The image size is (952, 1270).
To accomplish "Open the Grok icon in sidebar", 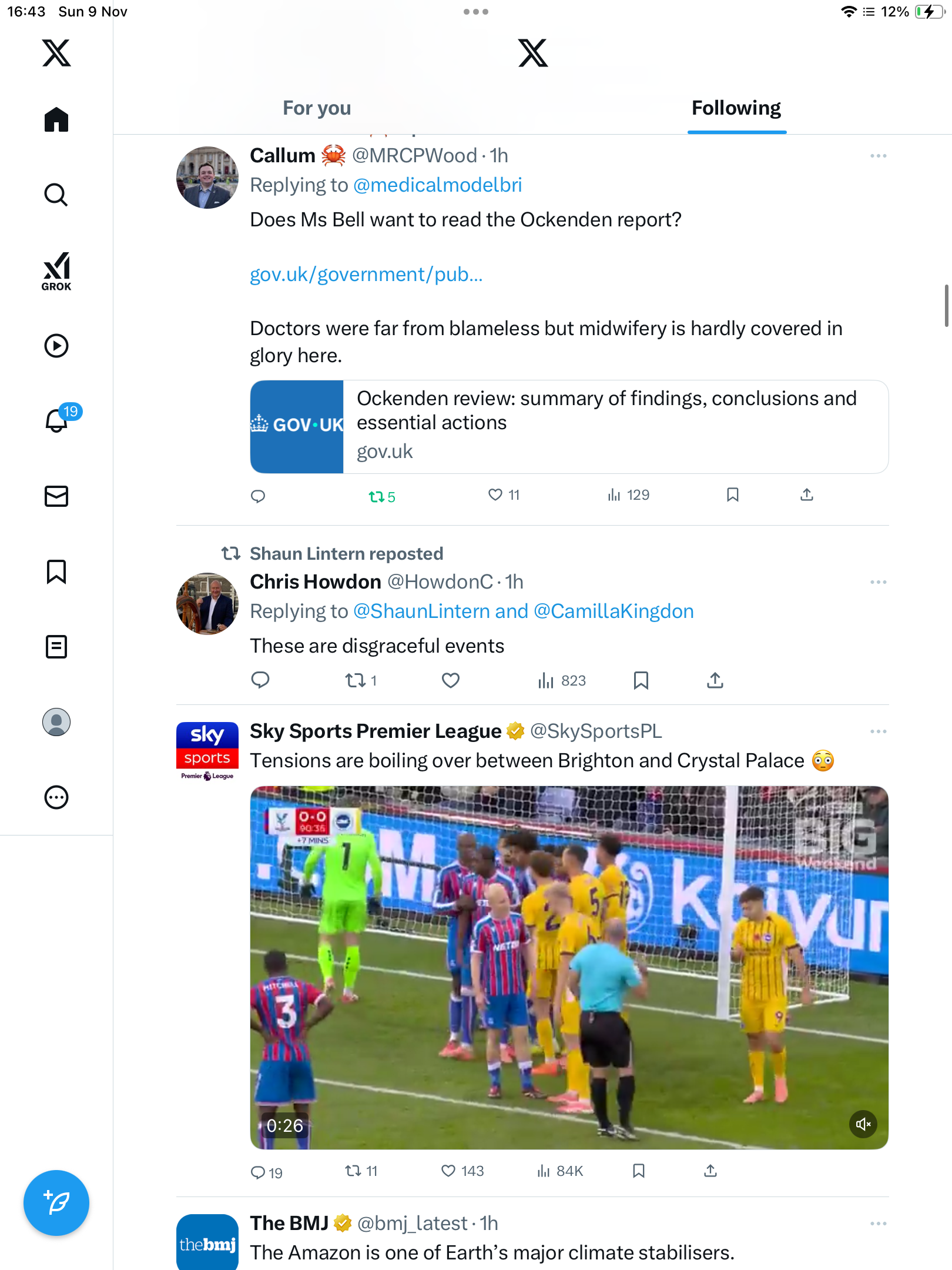I will coord(56,271).
